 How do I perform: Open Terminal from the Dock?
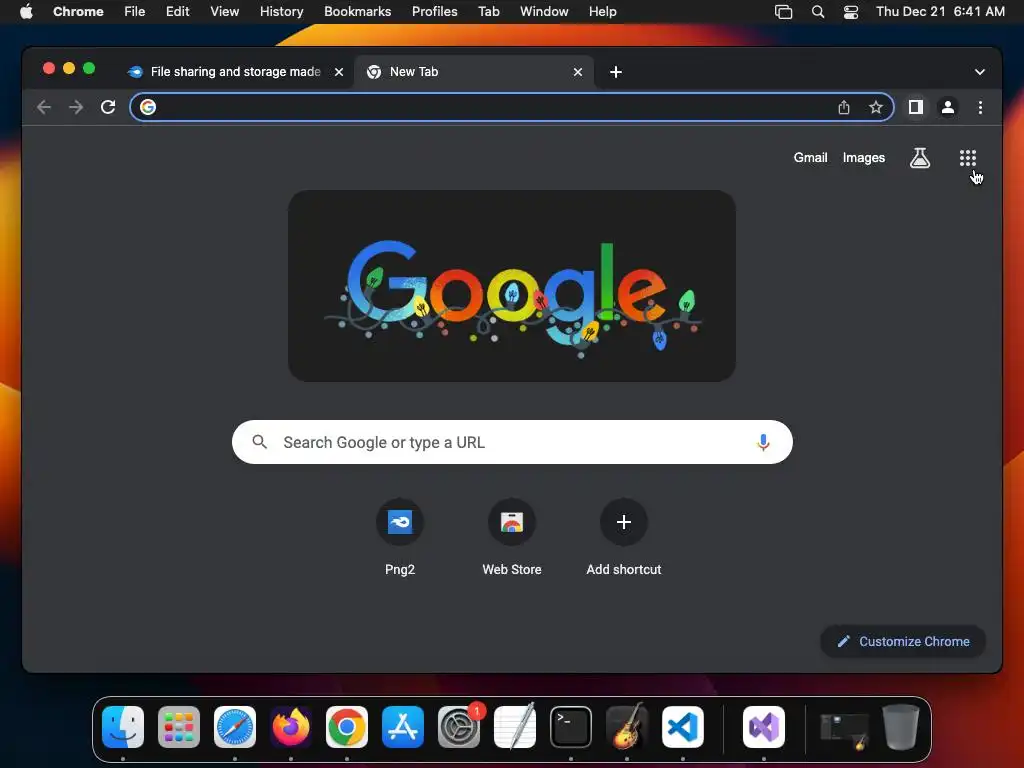tap(571, 727)
